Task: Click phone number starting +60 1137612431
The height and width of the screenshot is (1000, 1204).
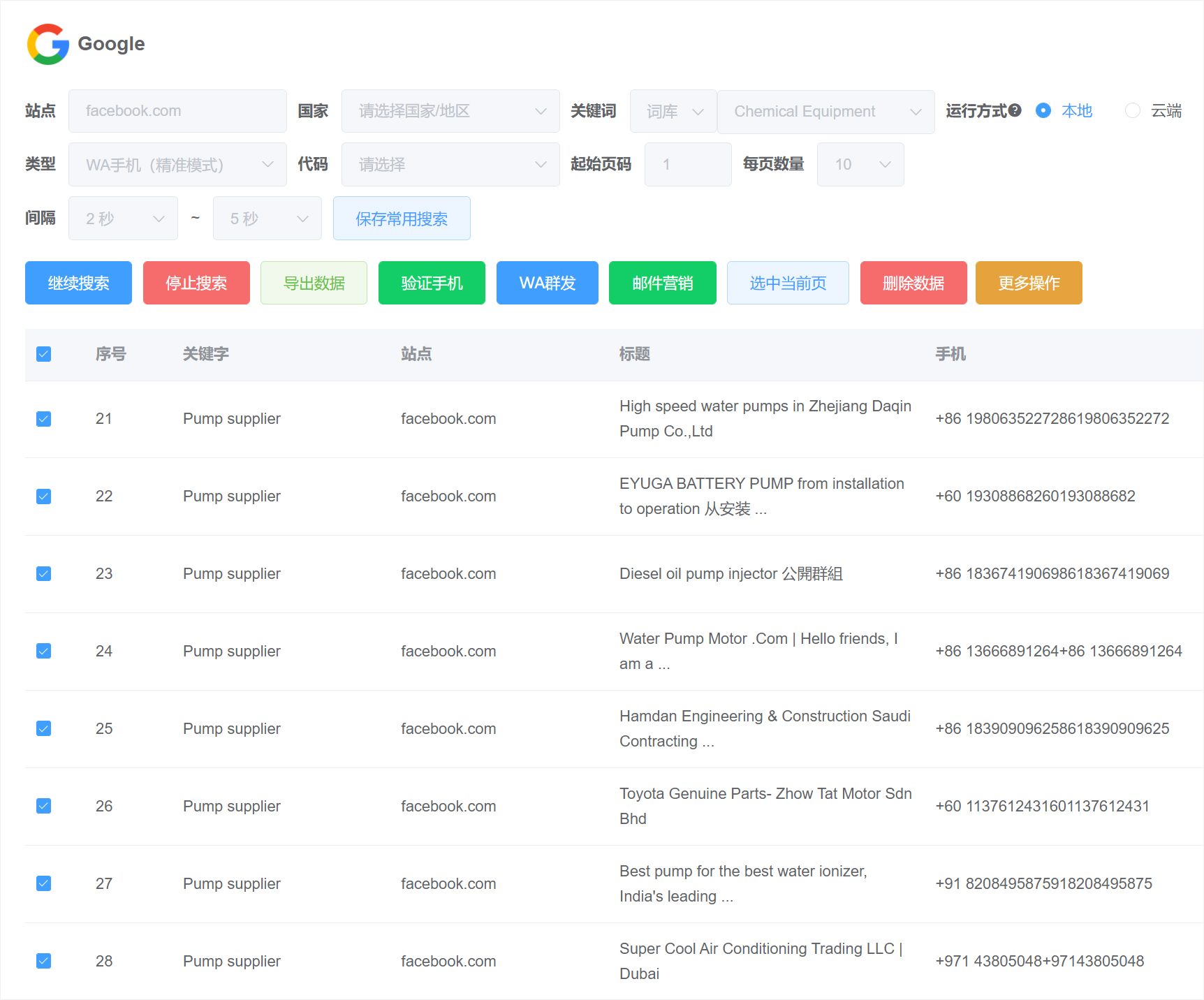Action: 1043,807
